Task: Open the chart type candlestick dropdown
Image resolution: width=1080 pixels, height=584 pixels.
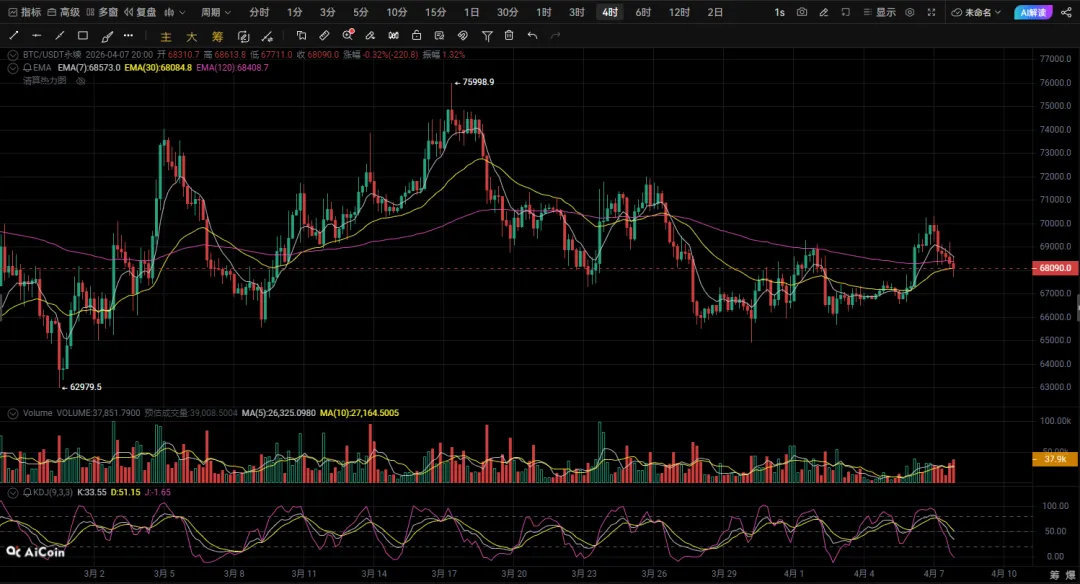Action: (x=174, y=12)
